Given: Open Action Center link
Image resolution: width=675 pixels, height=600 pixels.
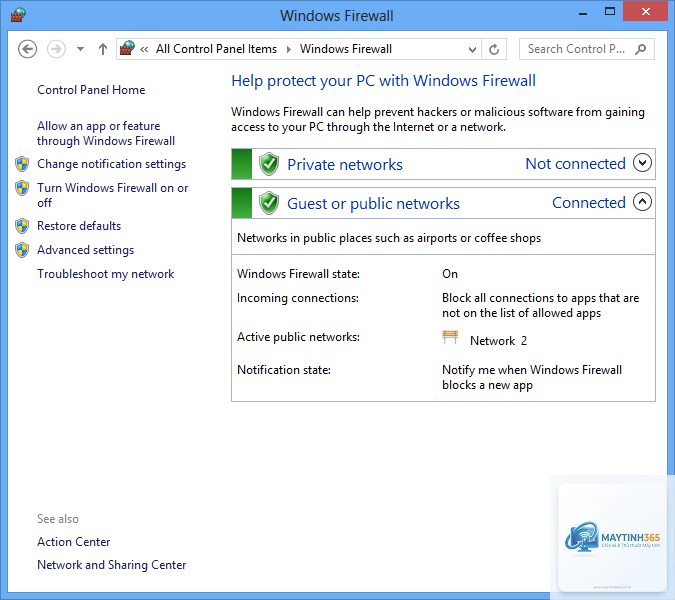Looking at the screenshot, I should pos(74,542).
